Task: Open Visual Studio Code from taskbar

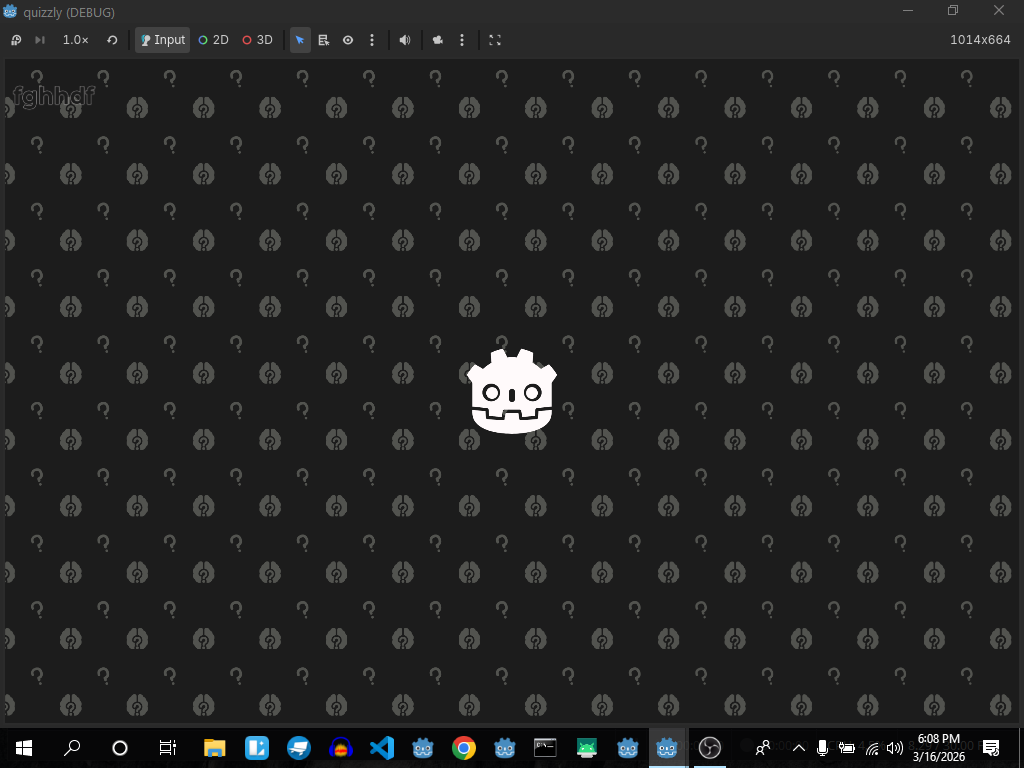Action: (382, 748)
